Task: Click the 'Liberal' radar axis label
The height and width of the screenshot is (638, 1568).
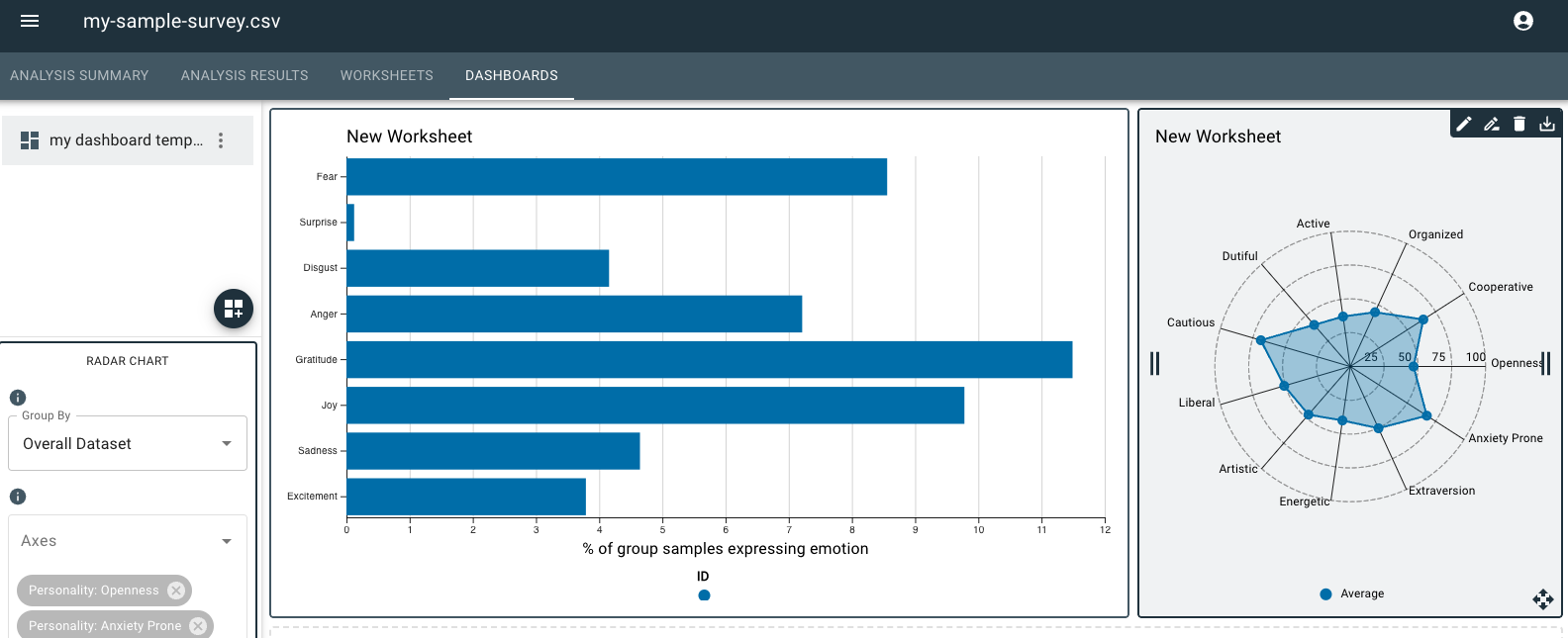Action: 1197,403
